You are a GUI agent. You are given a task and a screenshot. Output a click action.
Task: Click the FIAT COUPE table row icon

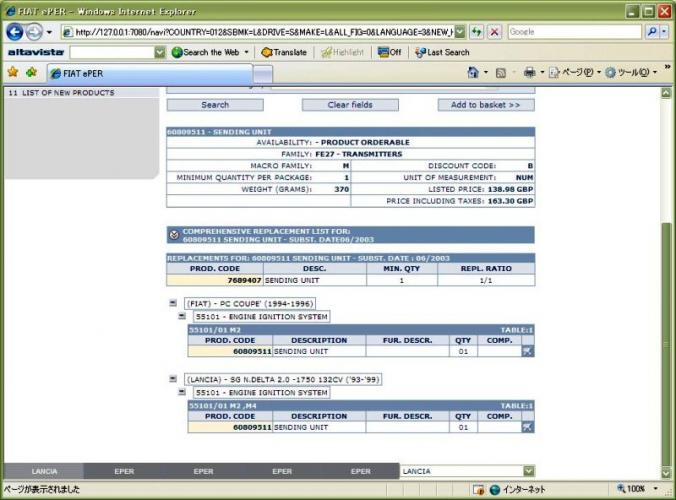pos(527,351)
